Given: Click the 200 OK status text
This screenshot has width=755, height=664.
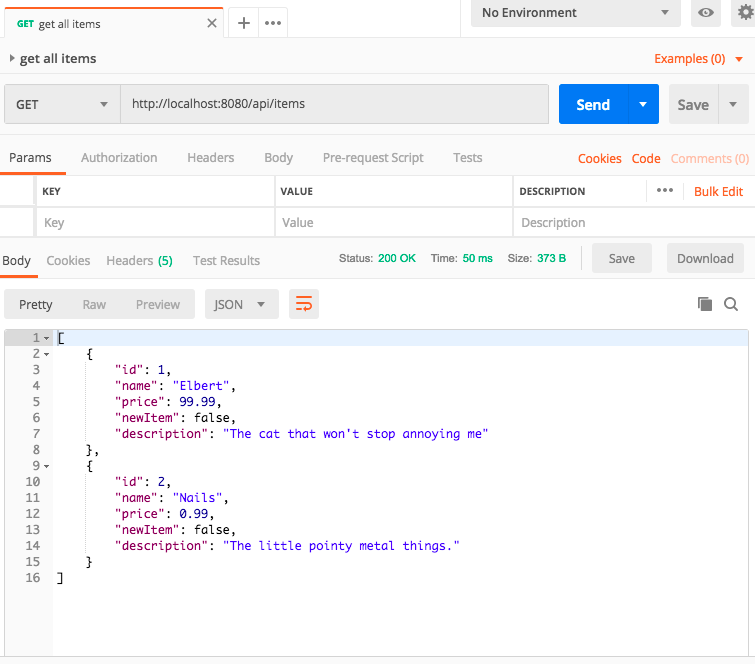Looking at the screenshot, I should 396,258.
